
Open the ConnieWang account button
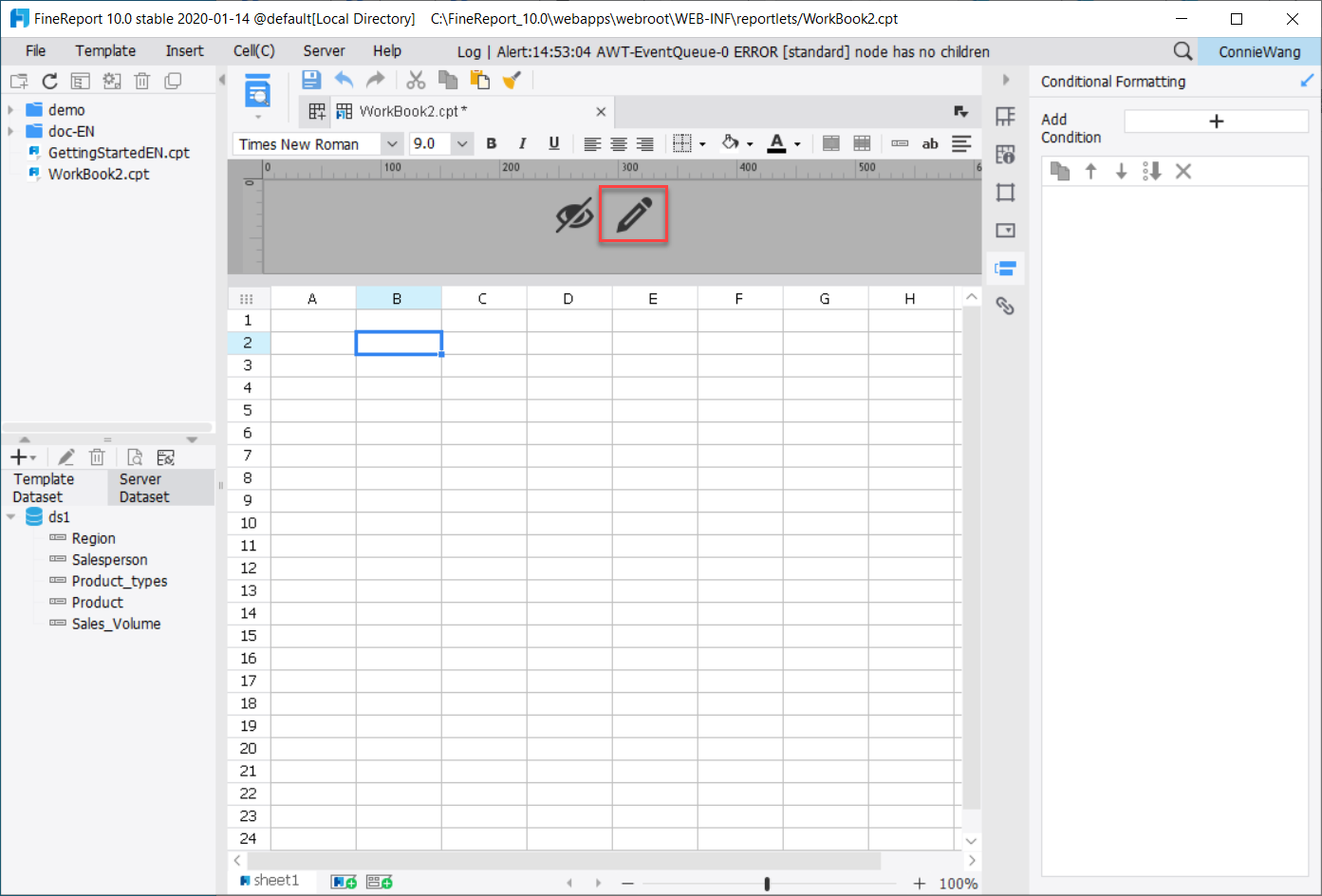tap(1259, 51)
